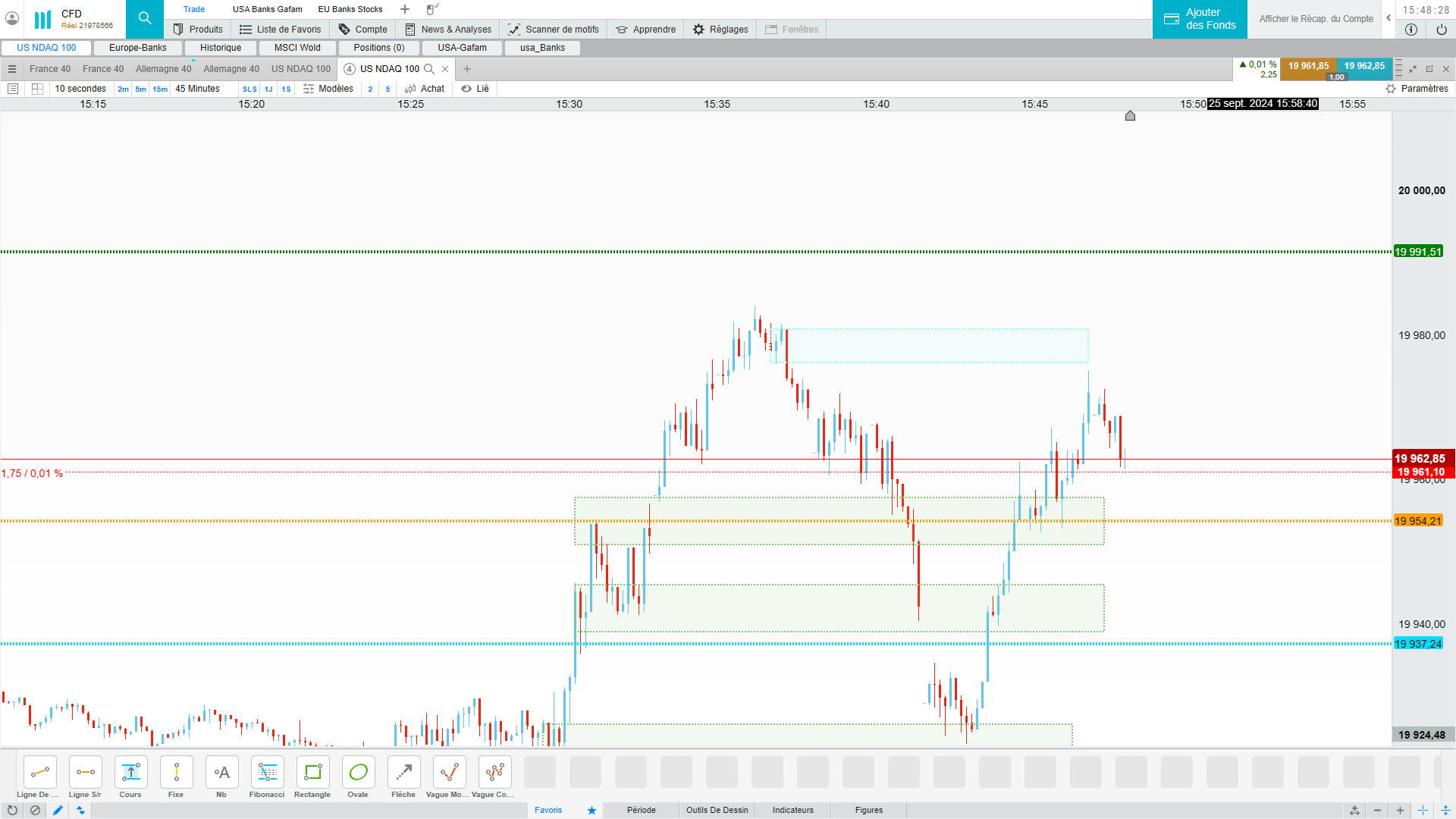Image resolution: width=1456 pixels, height=819 pixels.
Task: Select the Cours price tool
Action: click(130, 773)
